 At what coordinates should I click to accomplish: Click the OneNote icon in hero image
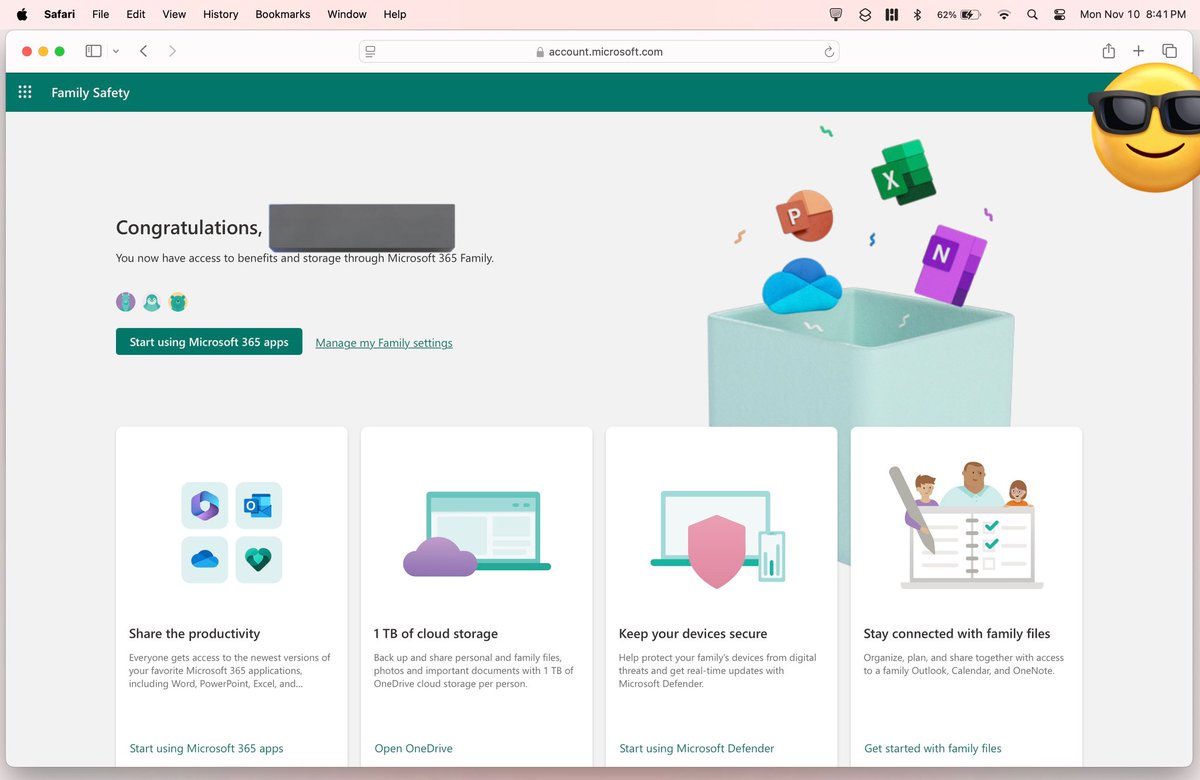tap(950, 264)
